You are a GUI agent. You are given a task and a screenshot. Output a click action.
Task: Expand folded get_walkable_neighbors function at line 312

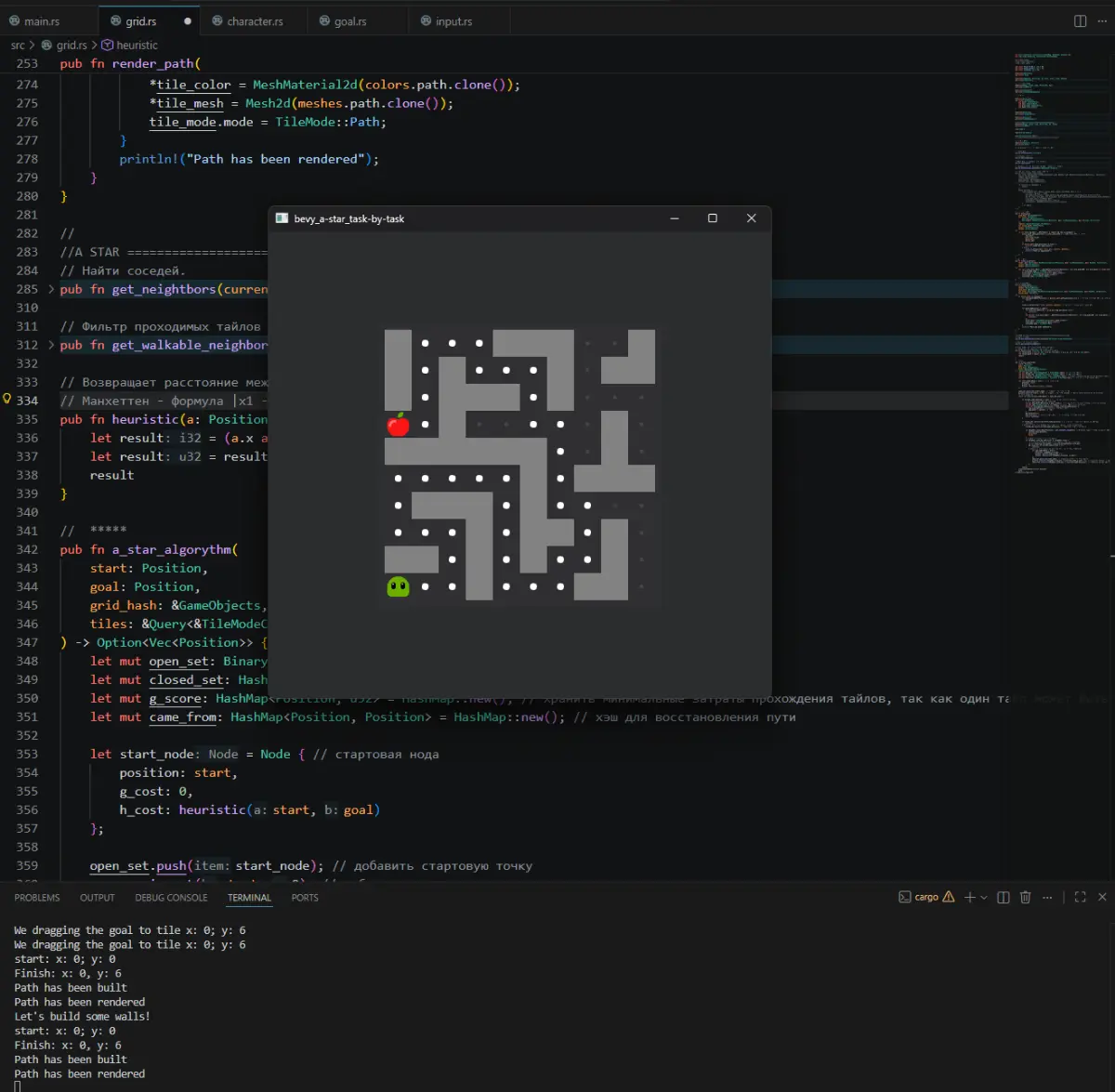[x=51, y=345]
